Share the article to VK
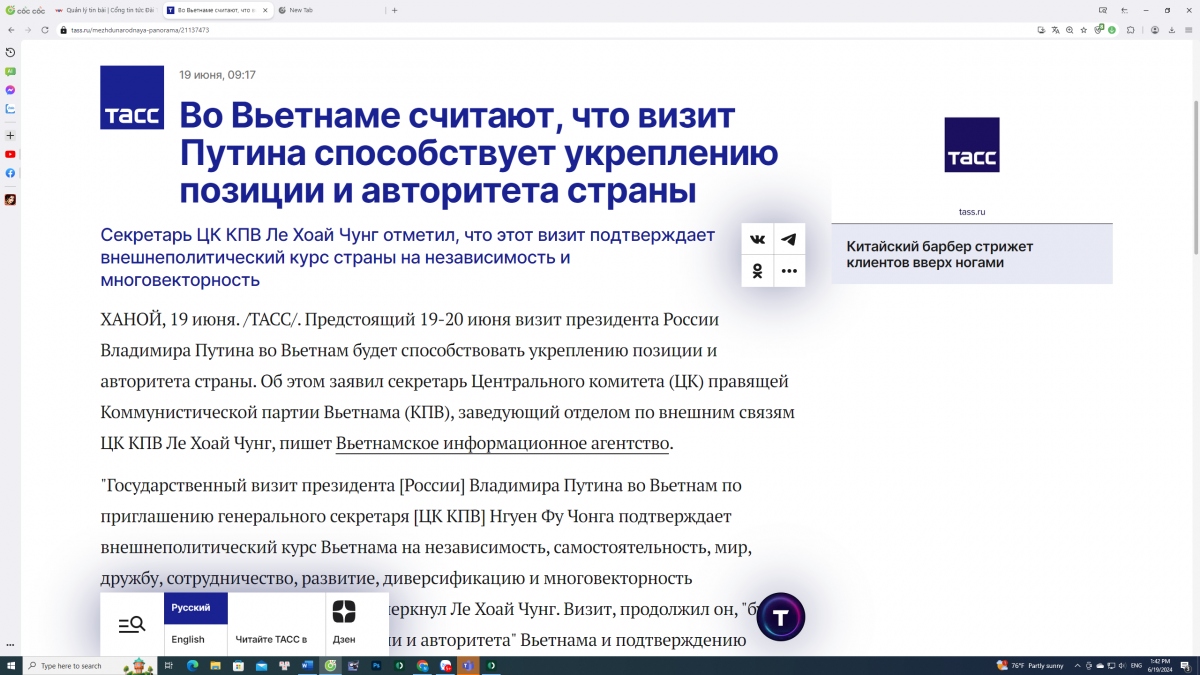This screenshot has height=675, width=1200. [757, 239]
